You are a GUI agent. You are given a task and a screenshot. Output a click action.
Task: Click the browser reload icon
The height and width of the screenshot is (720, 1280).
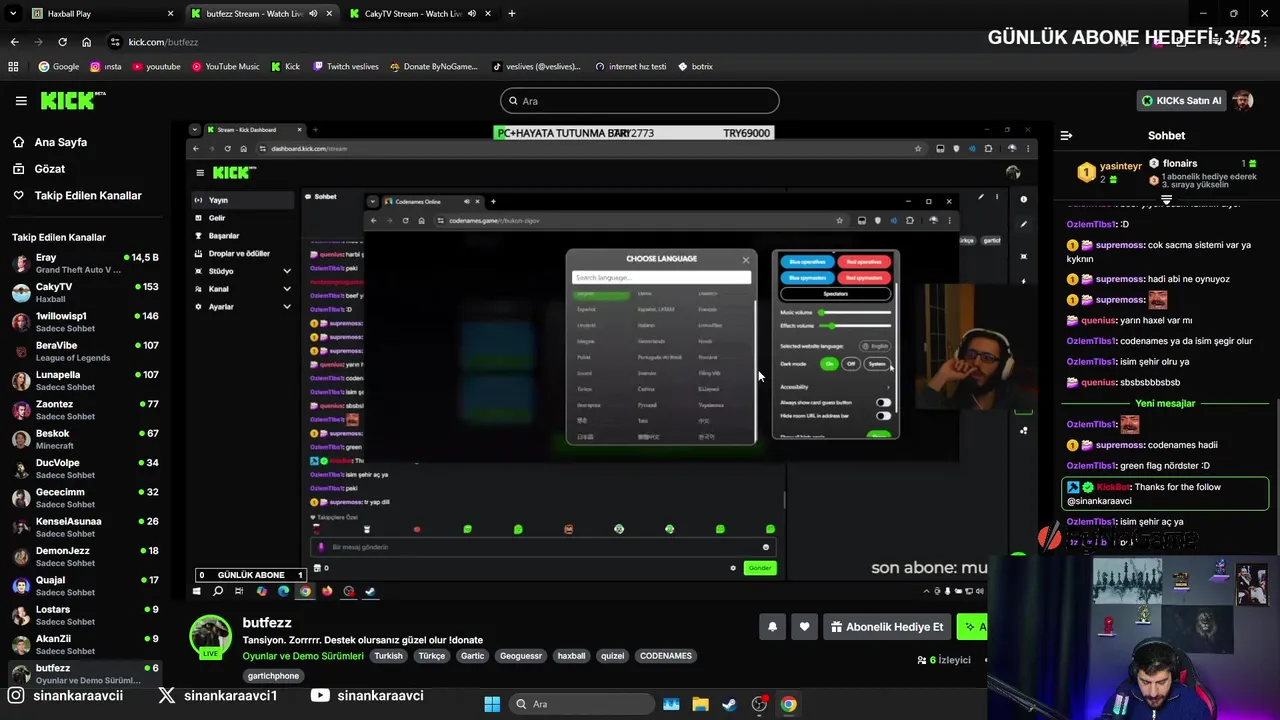(62, 42)
